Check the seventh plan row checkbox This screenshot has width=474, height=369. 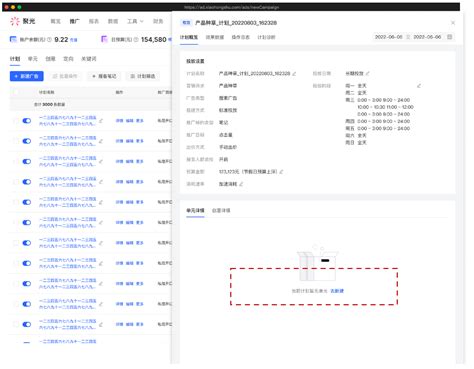point(15,243)
